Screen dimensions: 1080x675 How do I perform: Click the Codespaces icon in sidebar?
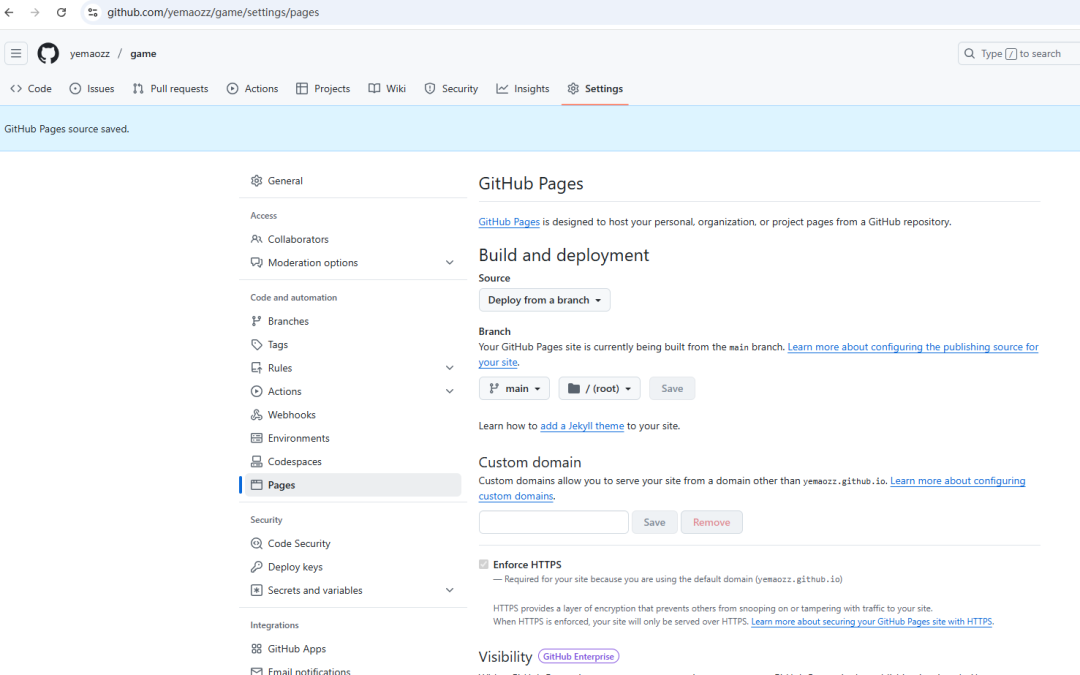256,461
